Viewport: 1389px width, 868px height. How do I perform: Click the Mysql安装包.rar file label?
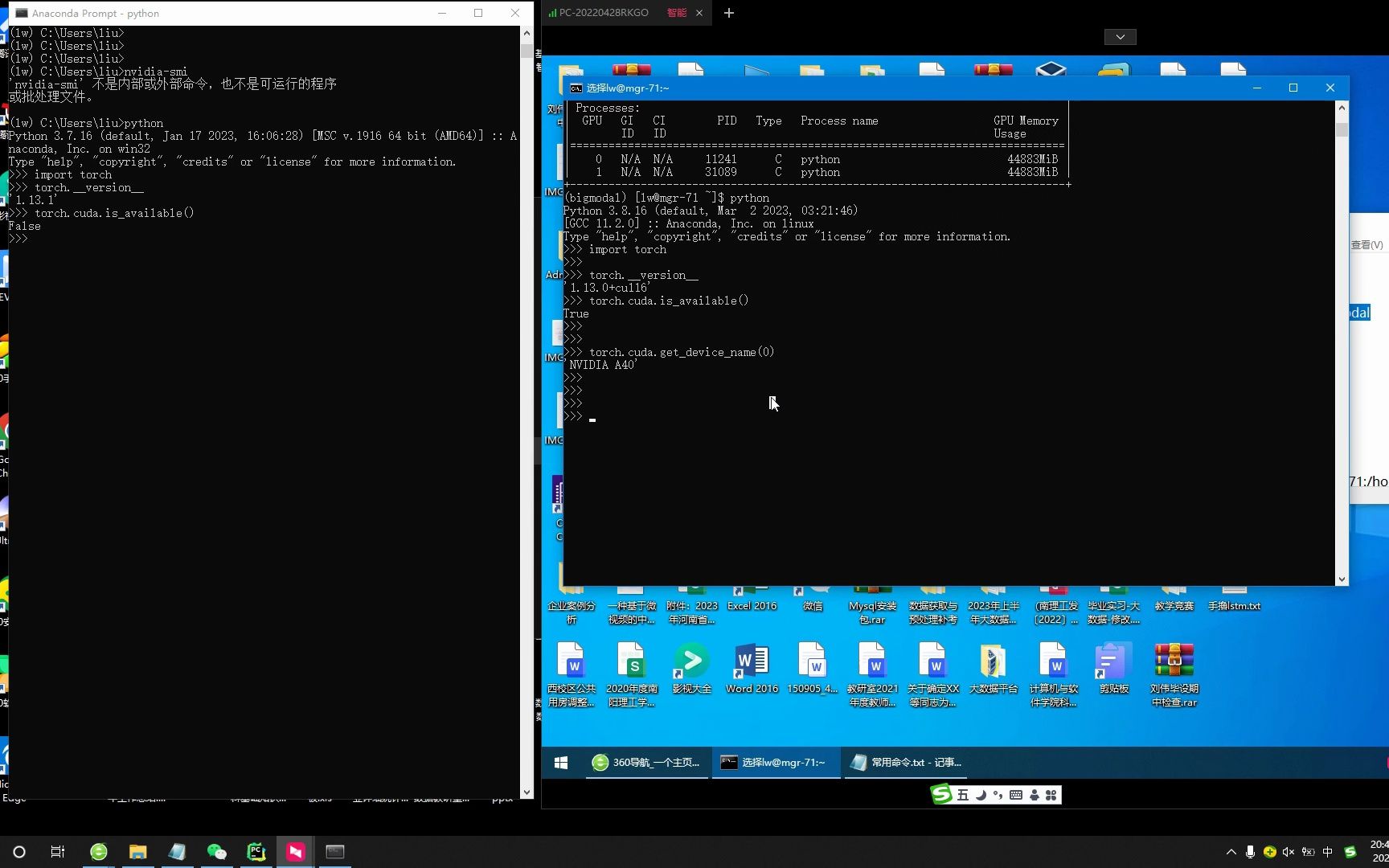click(x=872, y=612)
